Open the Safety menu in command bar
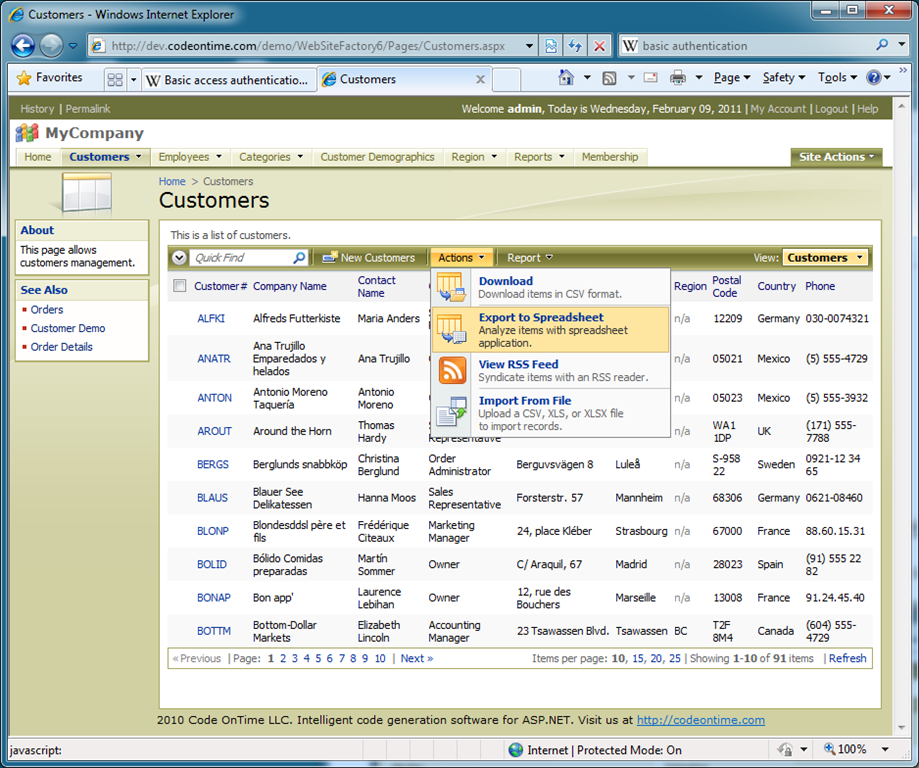 tap(784, 77)
